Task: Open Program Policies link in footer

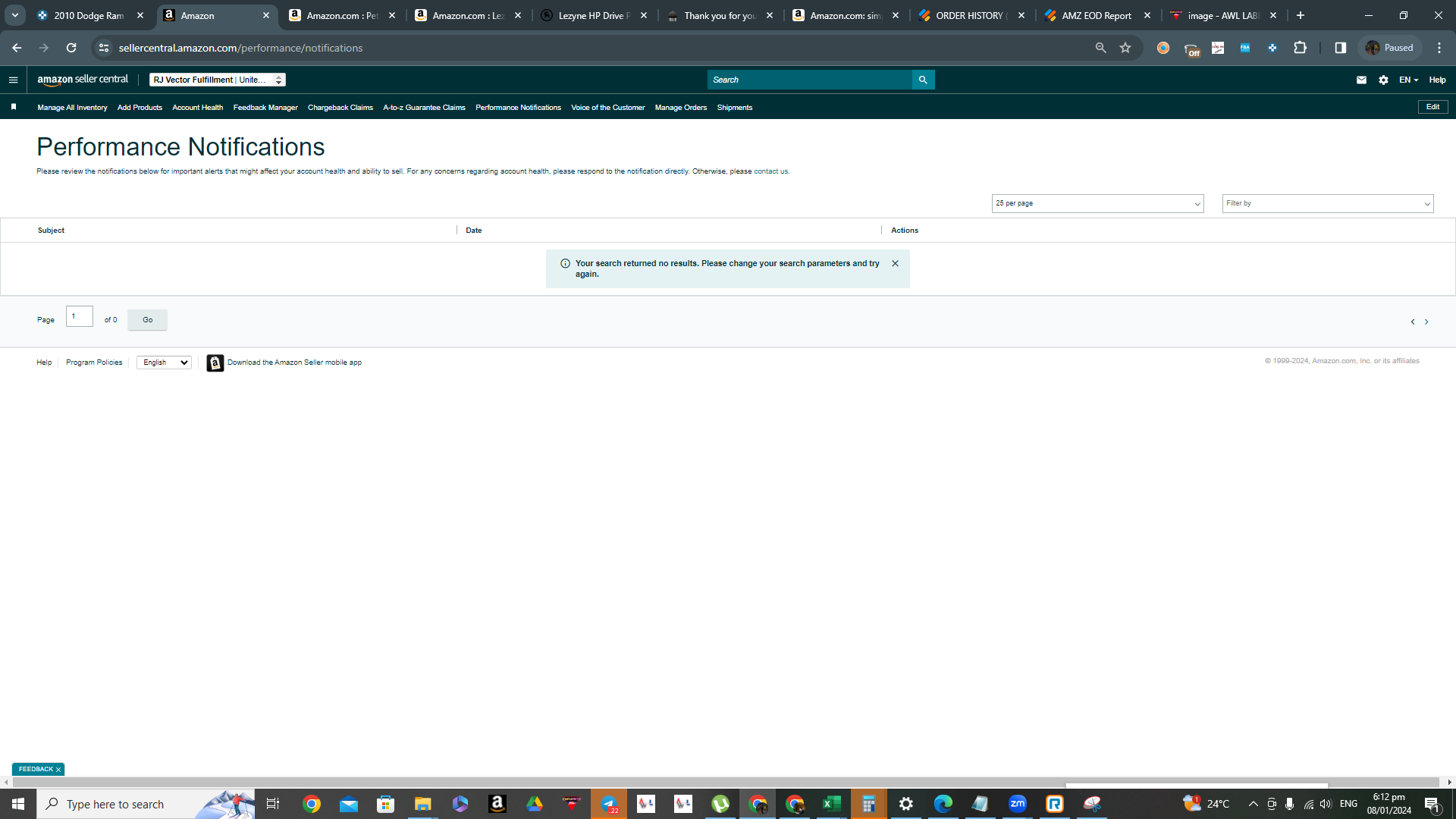Action: tap(94, 362)
